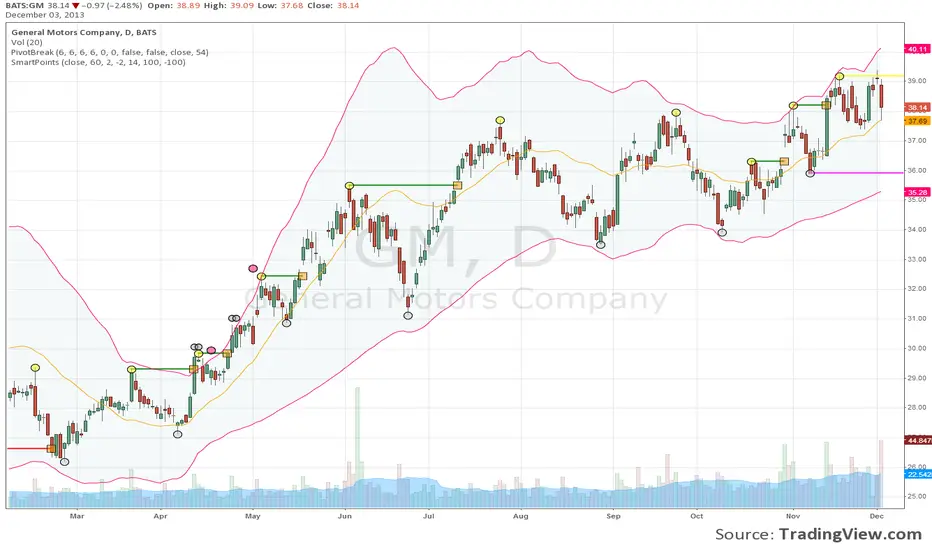The image size is (932, 550).
Task: Click the BATS:GM ticker symbol in header
Action: pos(24,5)
